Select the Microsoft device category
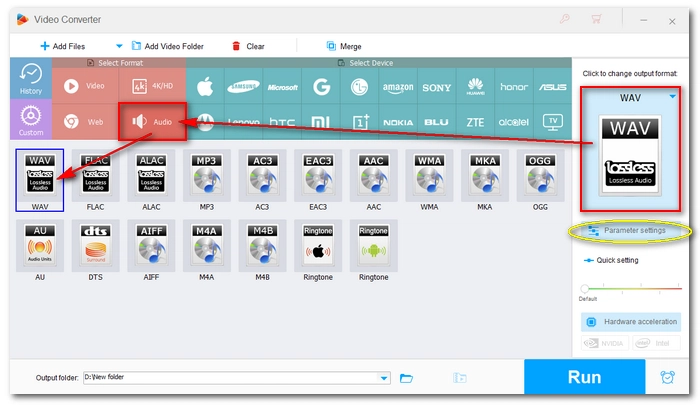Screen dimensions: 700x405 282,87
